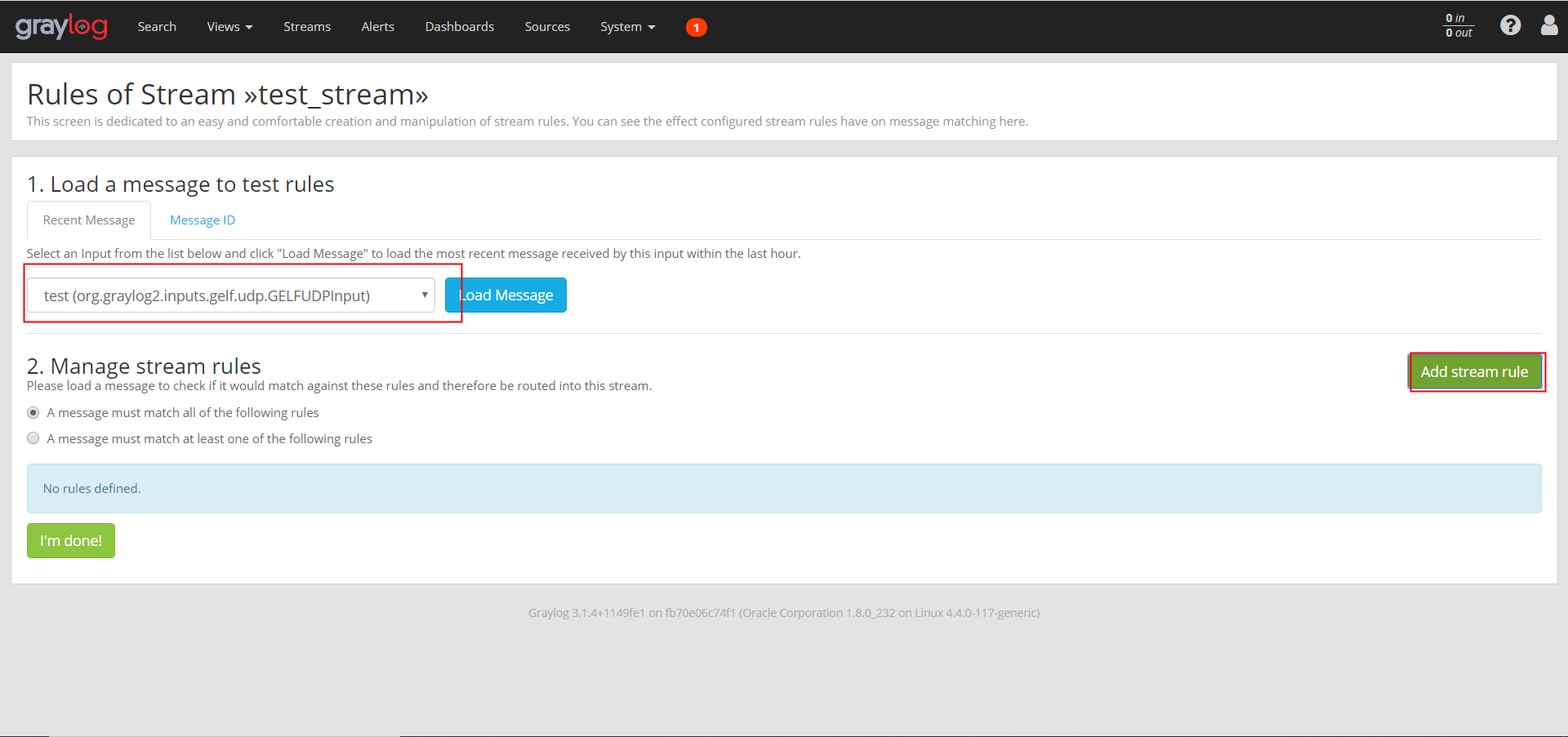Click Add stream rule
The width and height of the screenshot is (1568, 737).
[x=1475, y=371]
